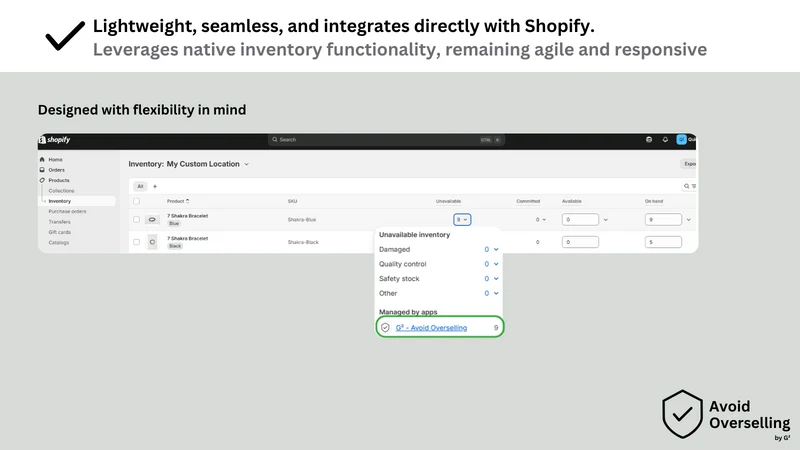This screenshot has width=800, height=450.
Task: Open the store activity icon in top bar
Action: [x=649, y=139]
